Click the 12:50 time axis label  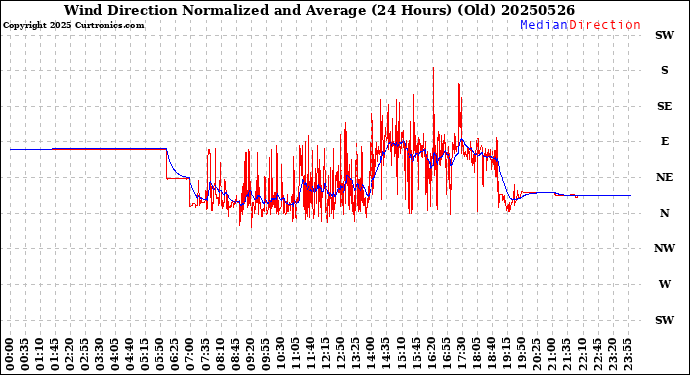[x=341, y=355]
